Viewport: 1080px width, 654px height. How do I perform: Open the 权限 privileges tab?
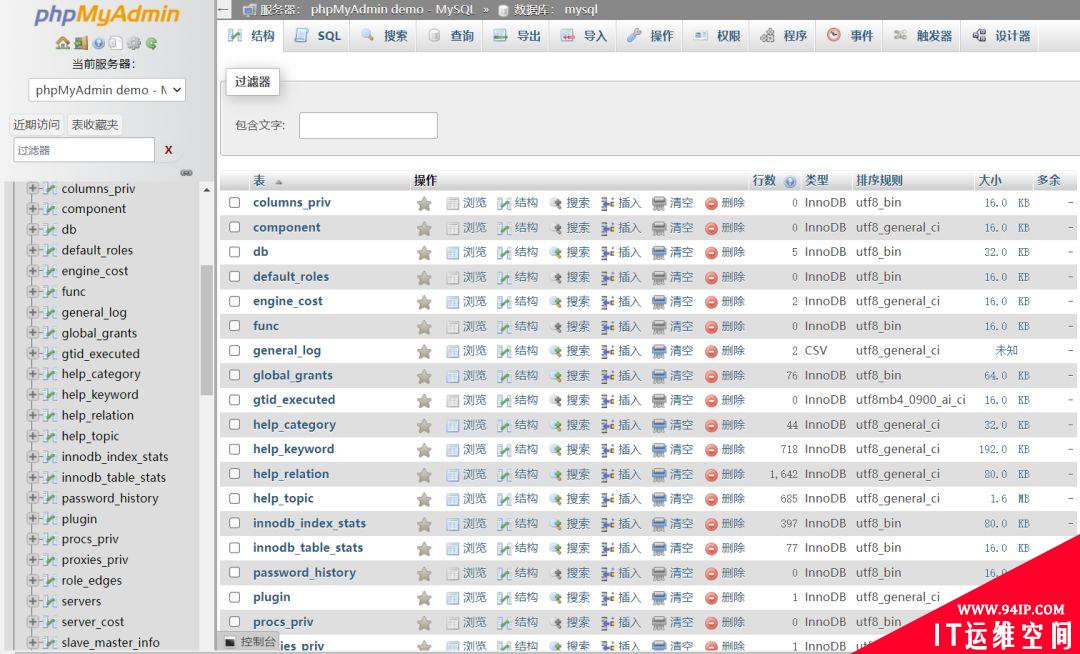coord(716,36)
